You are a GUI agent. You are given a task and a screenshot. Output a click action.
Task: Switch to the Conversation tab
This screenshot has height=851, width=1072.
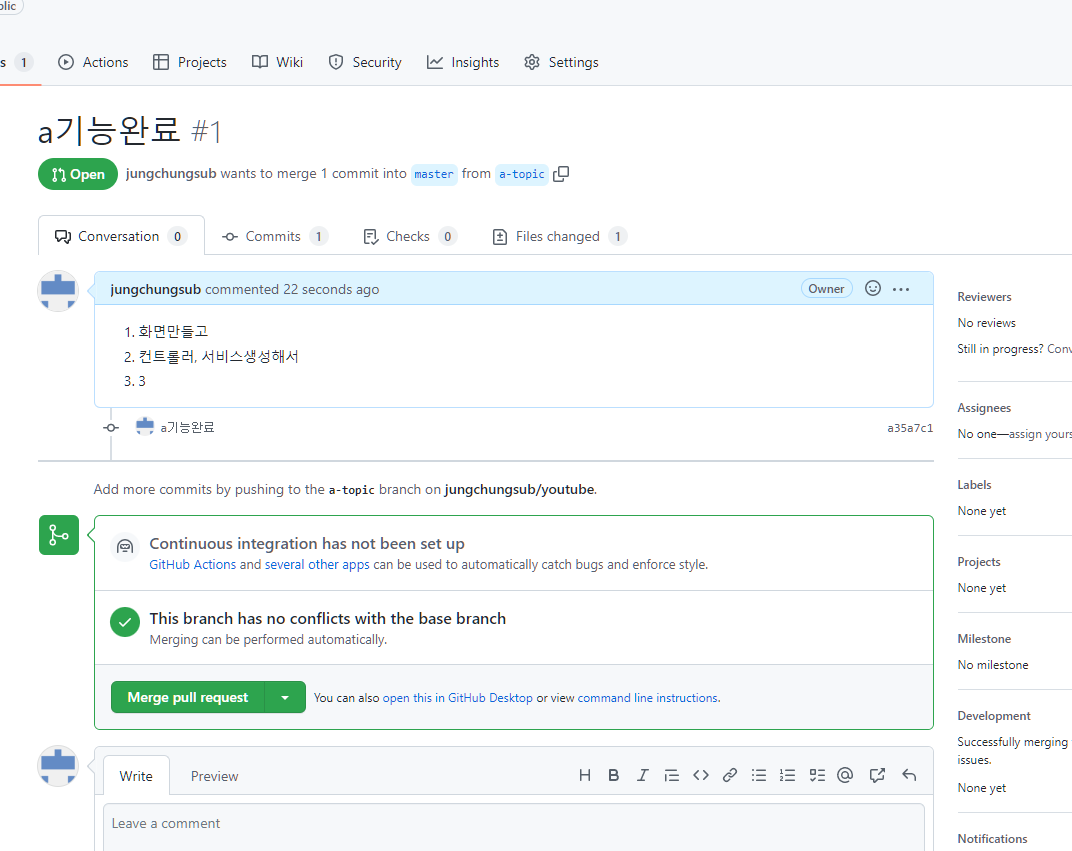coord(121,237)
